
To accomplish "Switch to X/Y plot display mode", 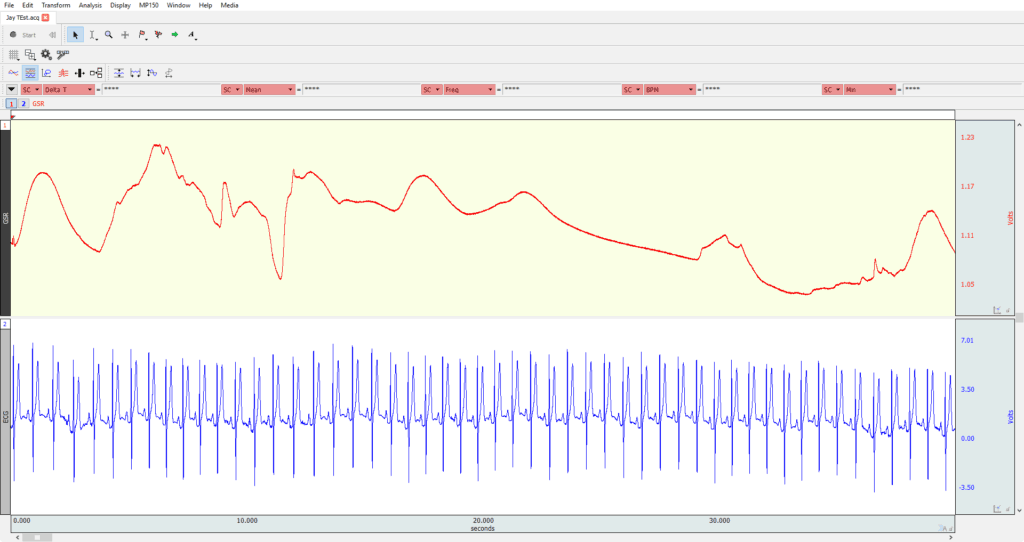I will click(x=46, y=73).
